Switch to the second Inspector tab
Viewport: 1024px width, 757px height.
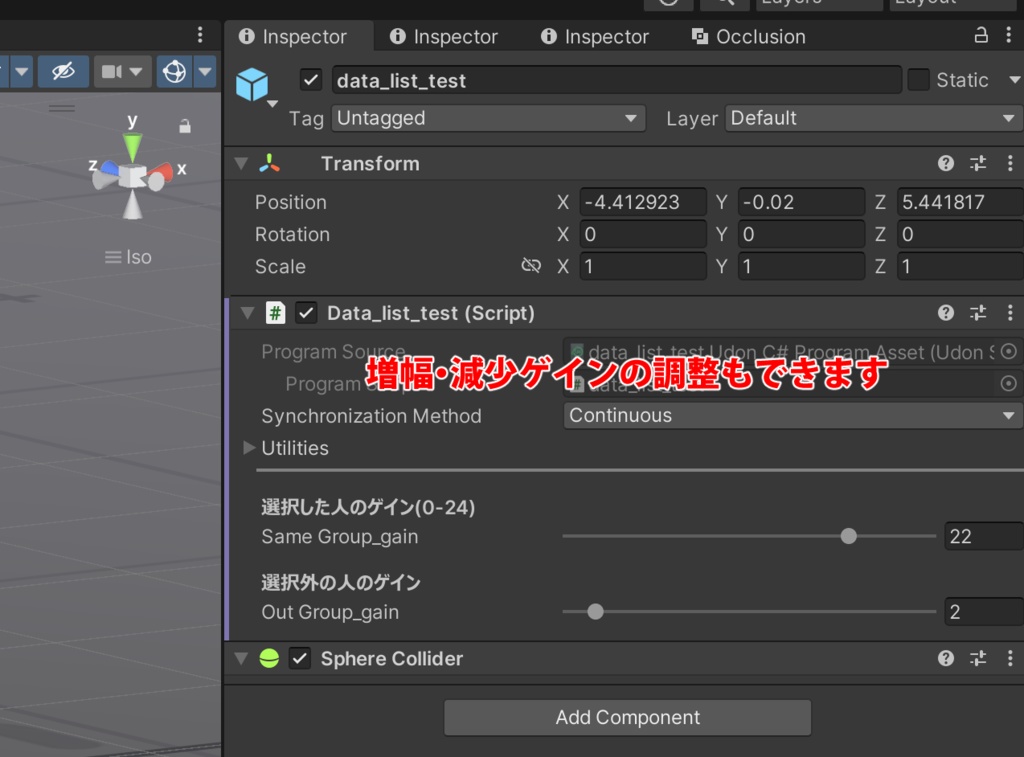click(x=443, y=37)
